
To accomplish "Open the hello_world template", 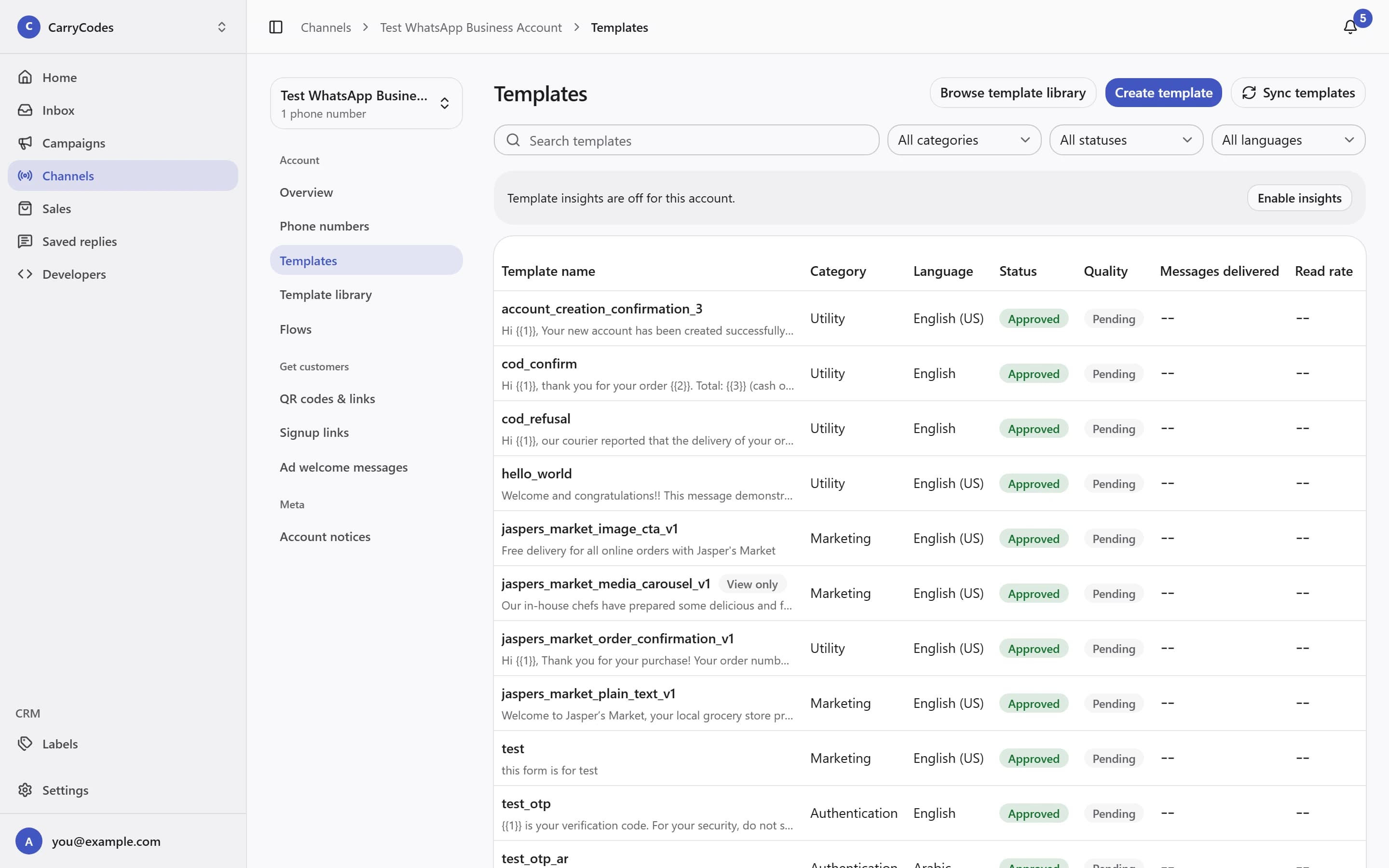I will click(x=929, y=483).
